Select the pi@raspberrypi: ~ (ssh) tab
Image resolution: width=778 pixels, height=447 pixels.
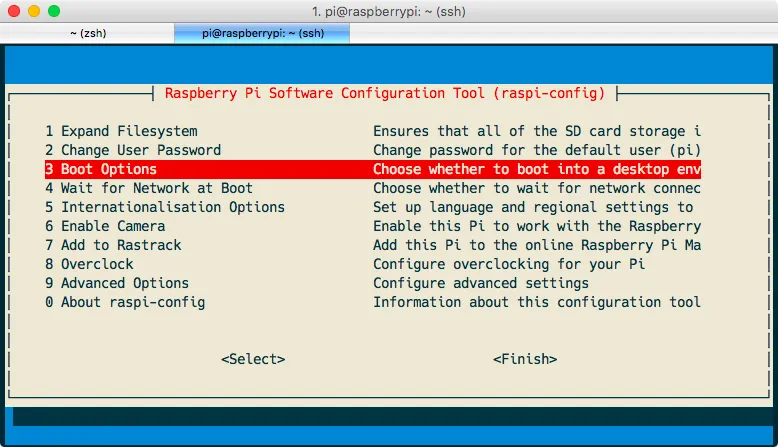[262, 33]
